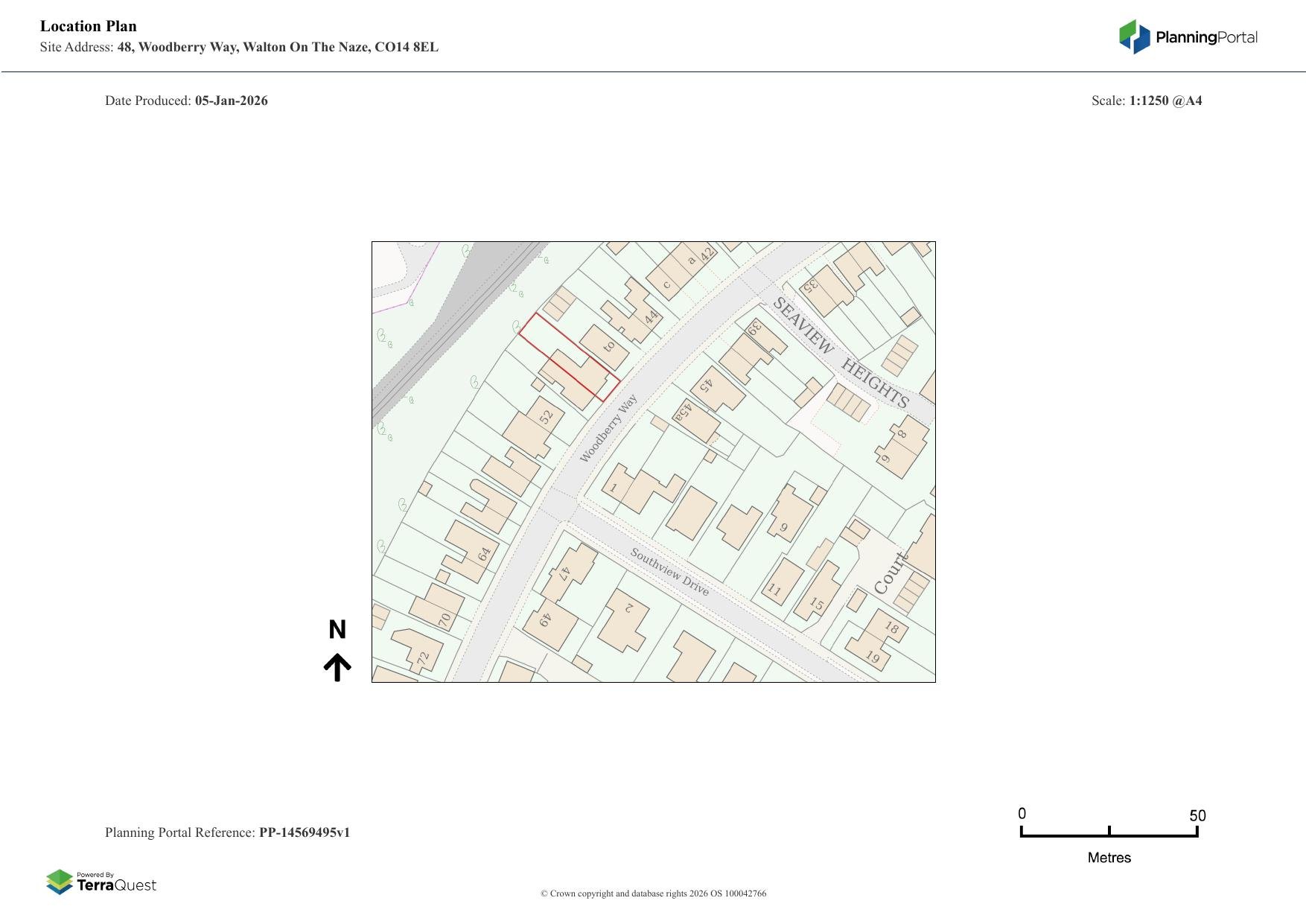Click the TerraQuest logo
1306x924 pixels.
[101, 882]
